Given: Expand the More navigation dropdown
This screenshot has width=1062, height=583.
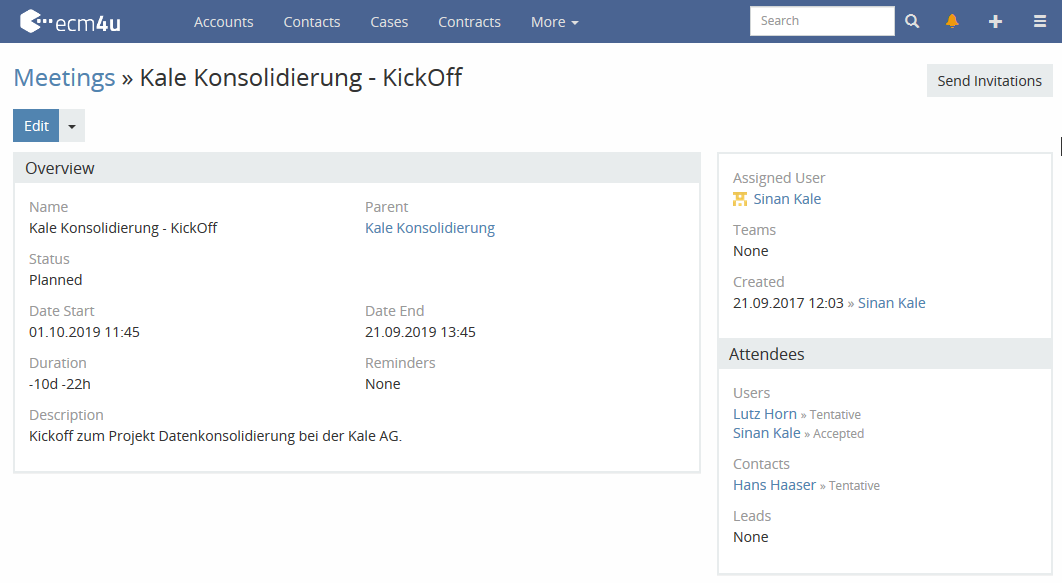Looking at the screenshot, I should coord(554,21).
